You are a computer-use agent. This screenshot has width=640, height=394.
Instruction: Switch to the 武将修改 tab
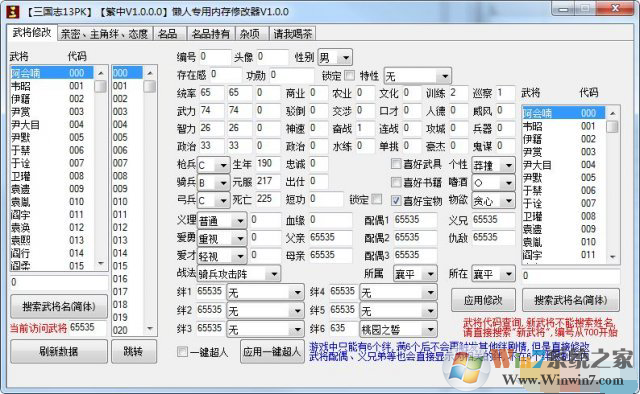click(x=32, y=33)
